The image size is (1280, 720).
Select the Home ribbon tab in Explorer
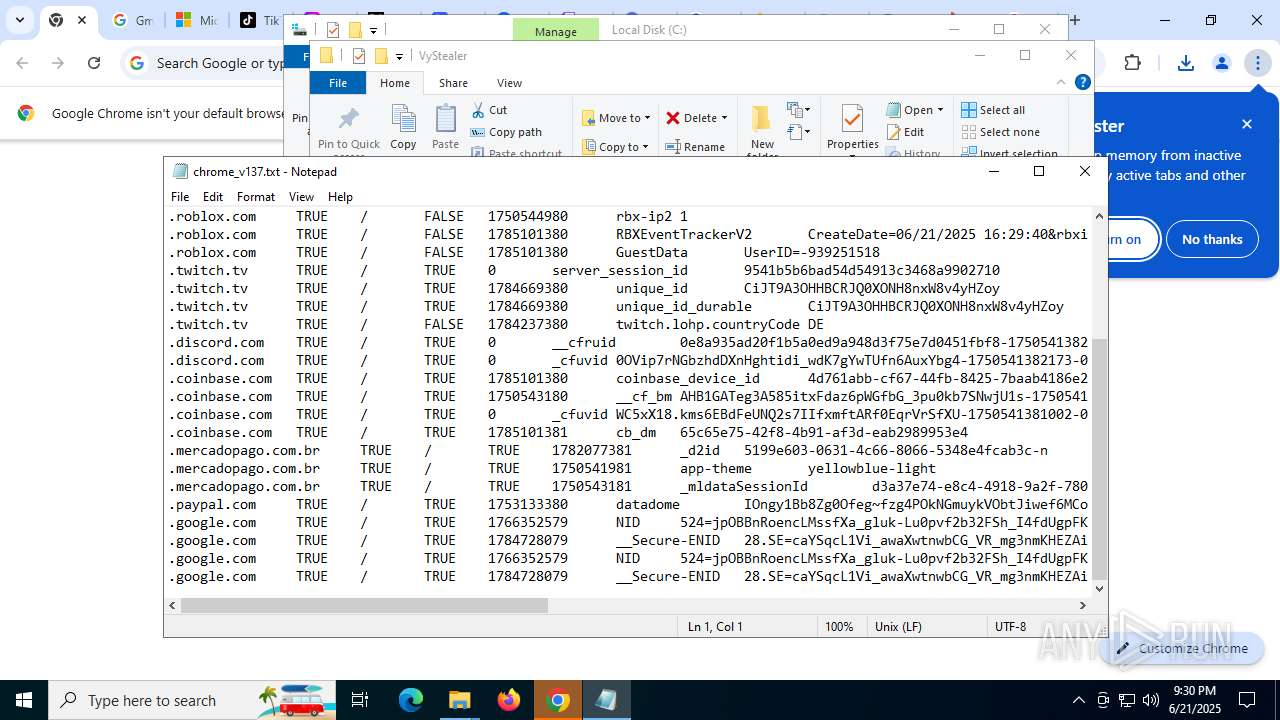(x=395, y=83)
